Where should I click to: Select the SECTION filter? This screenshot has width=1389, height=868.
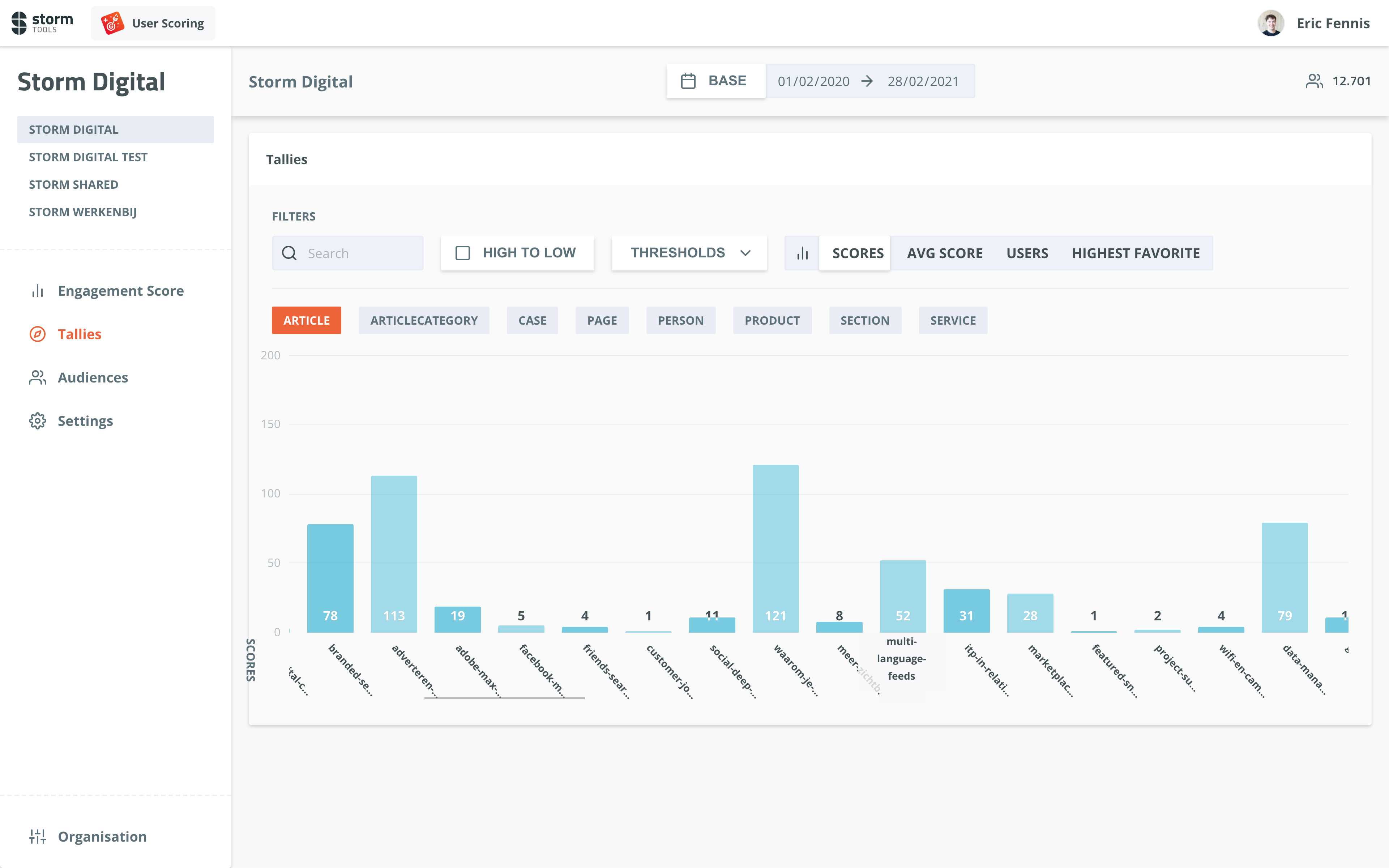pyautogui.click(x=865, y=320)
